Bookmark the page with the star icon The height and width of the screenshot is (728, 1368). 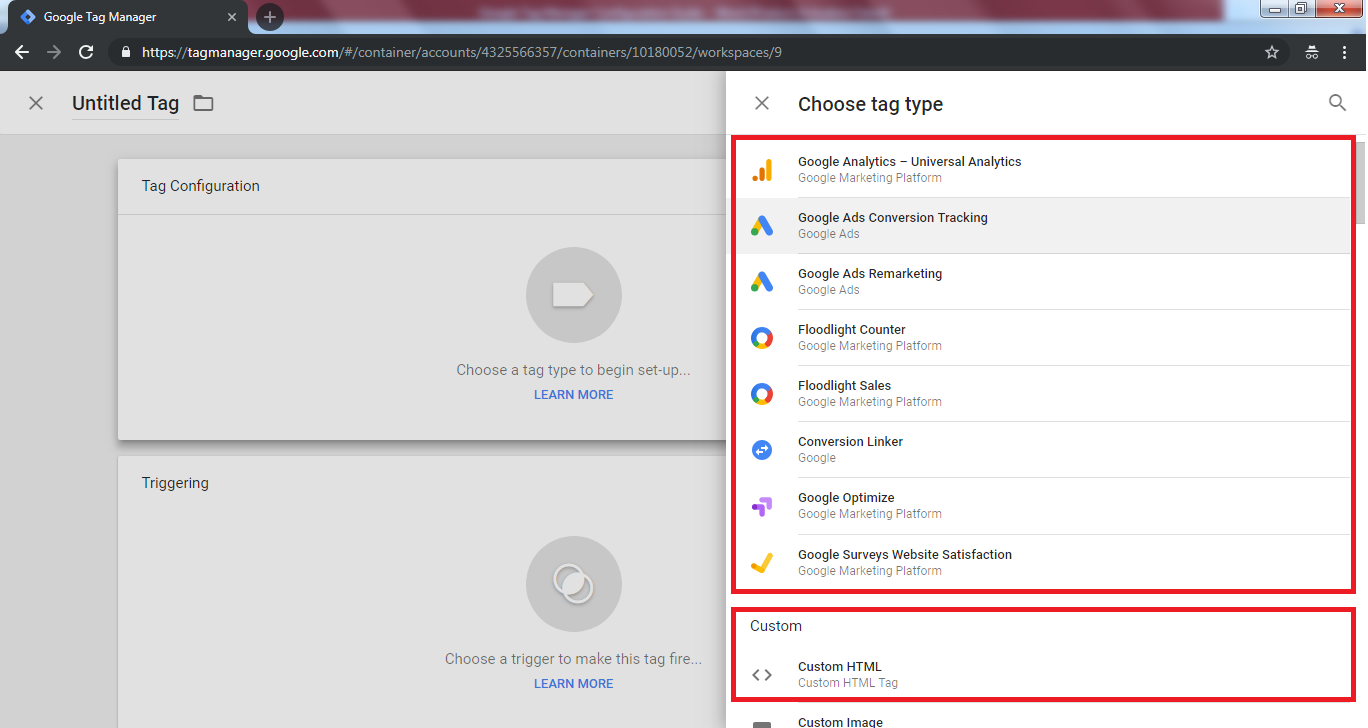[x=1272, y=52]
